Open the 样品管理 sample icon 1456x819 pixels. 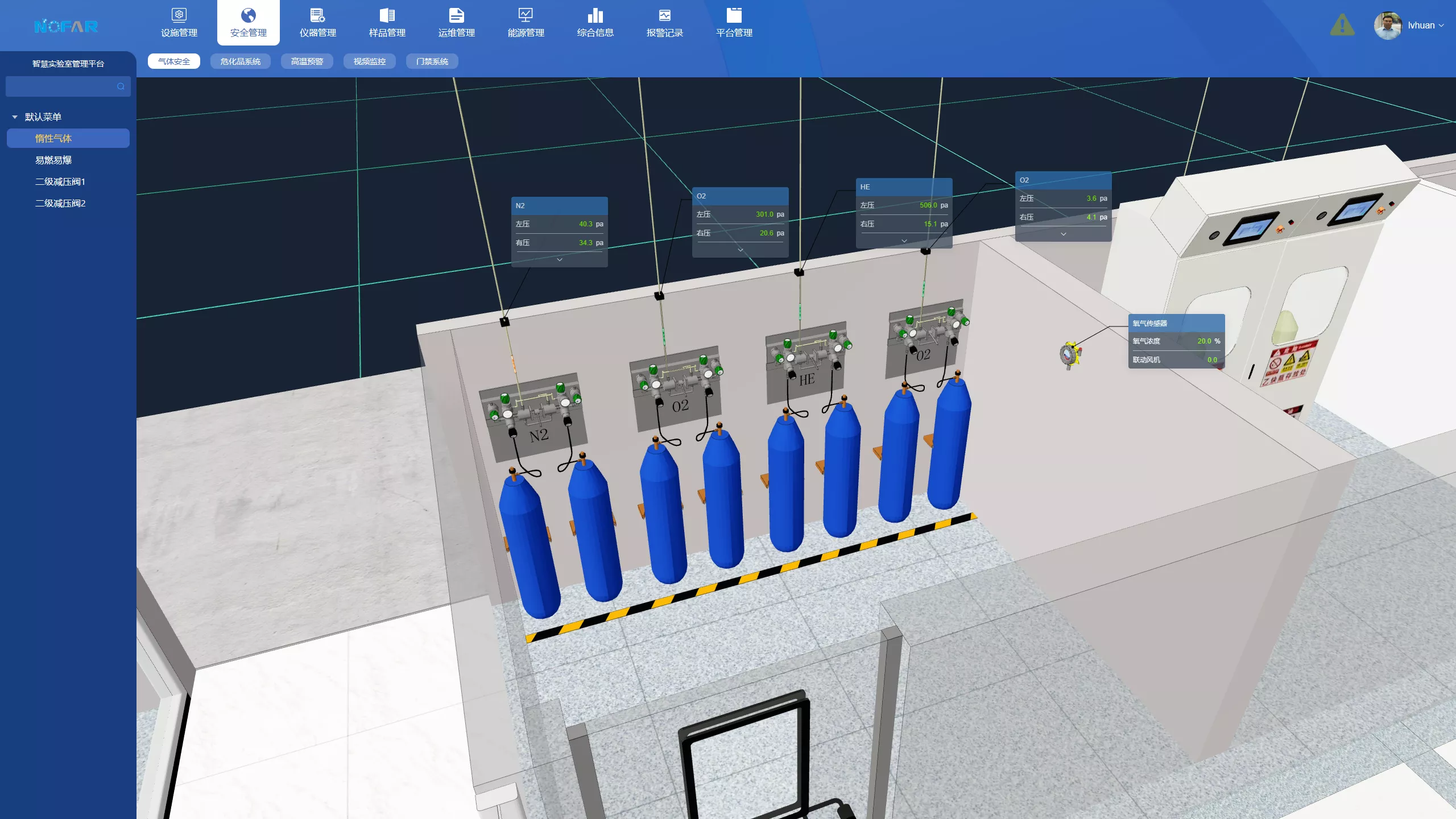[x=387, y=15]
